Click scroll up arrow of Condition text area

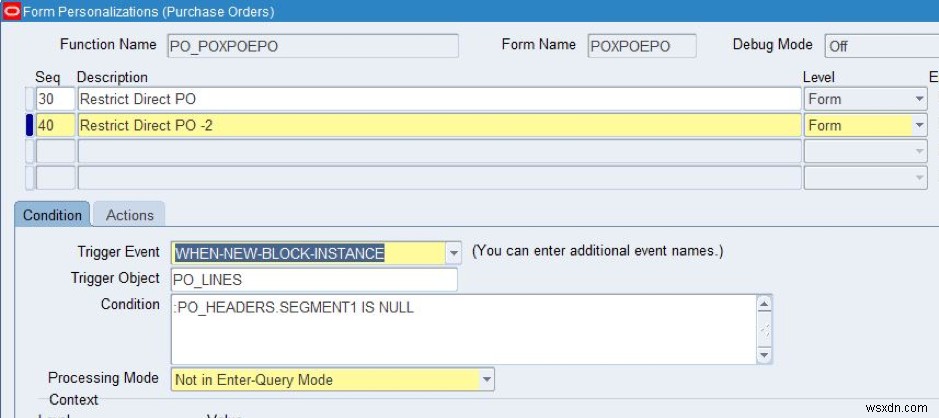(x=764, y=304)
